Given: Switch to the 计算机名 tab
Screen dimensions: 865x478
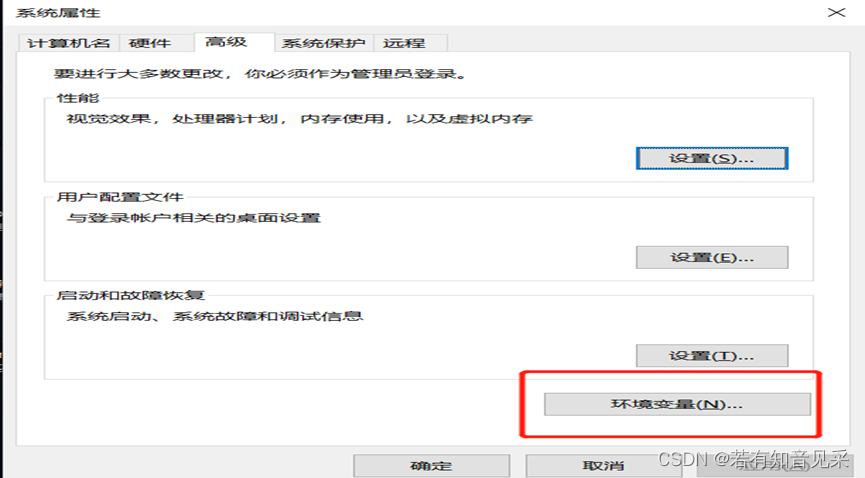Looking at the screenshot, I should click(x=68, y=43).
